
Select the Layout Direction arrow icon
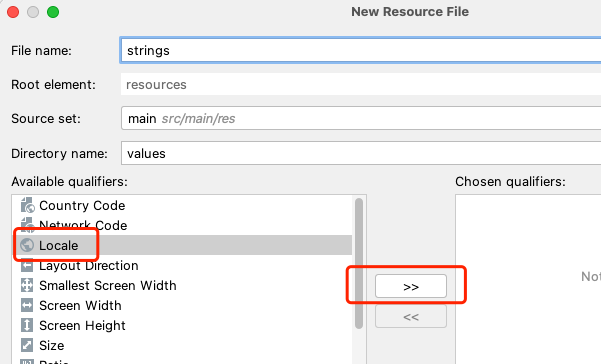[27, 266]
